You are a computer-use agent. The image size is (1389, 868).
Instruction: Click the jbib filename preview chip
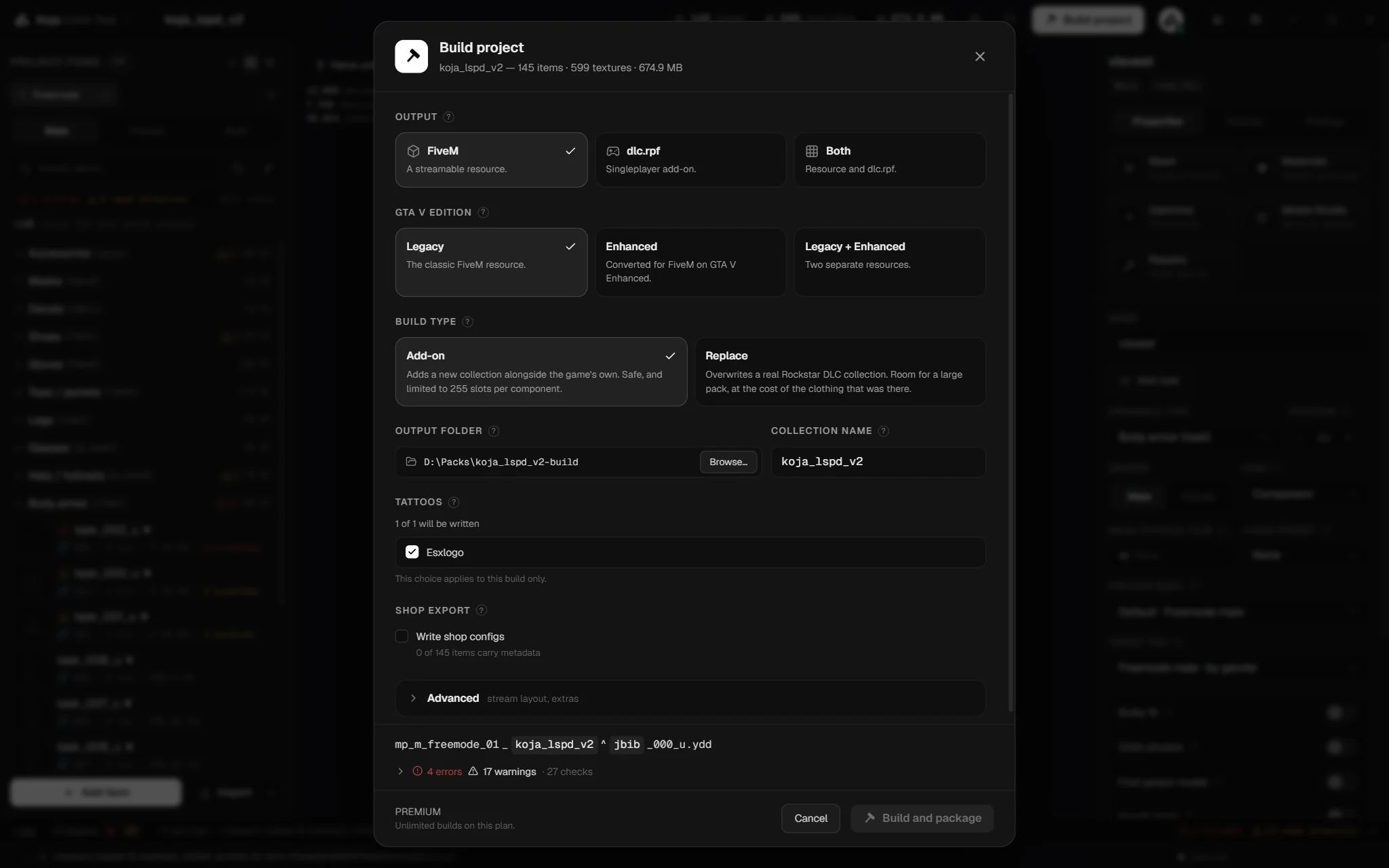point(627,745)
